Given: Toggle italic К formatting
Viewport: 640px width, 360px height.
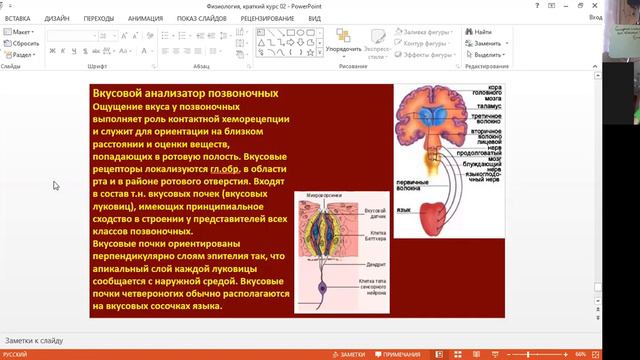Looking at the screenshot, I should coord(63,51).
